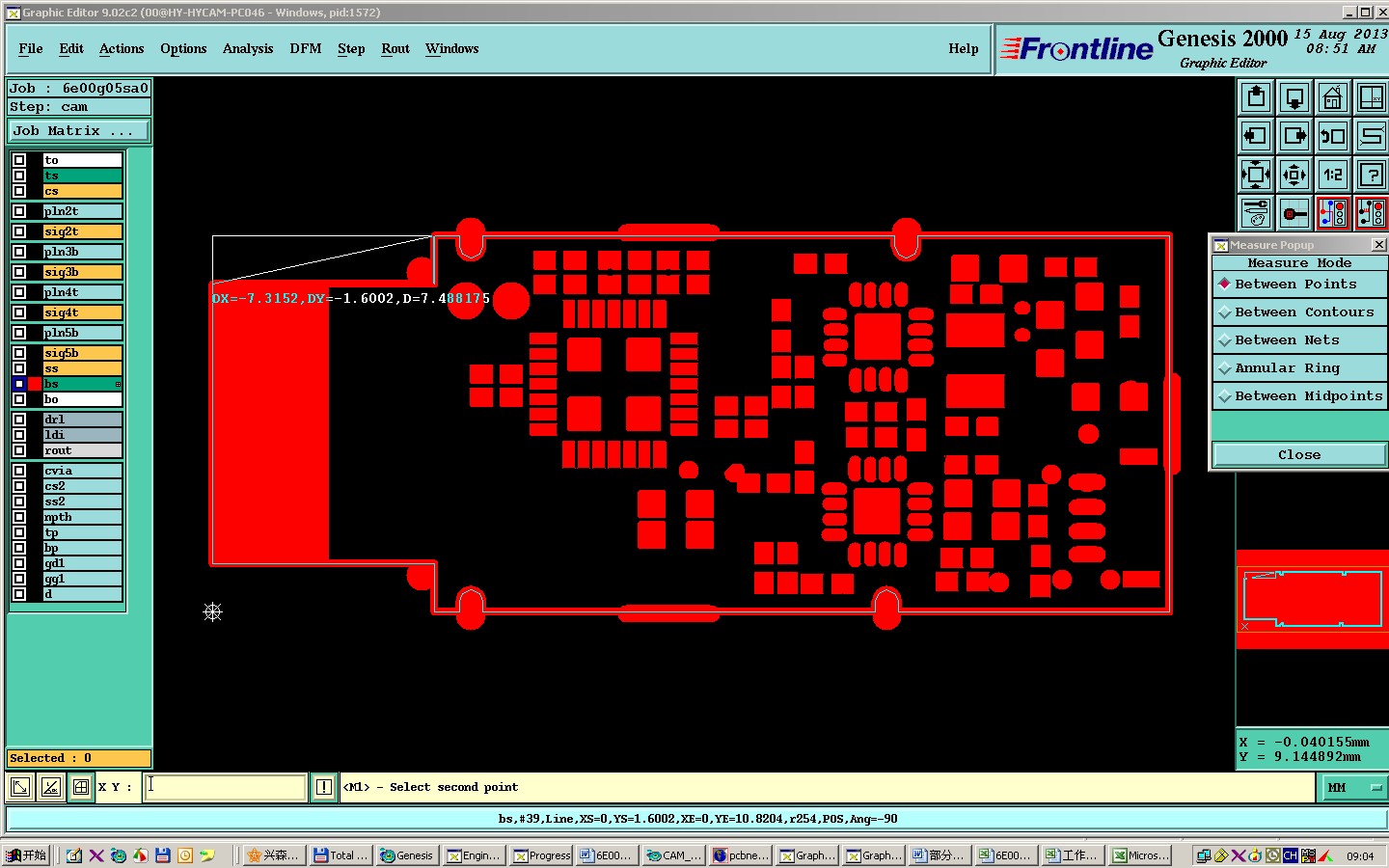Open the Windows menu

click(452, 48)
